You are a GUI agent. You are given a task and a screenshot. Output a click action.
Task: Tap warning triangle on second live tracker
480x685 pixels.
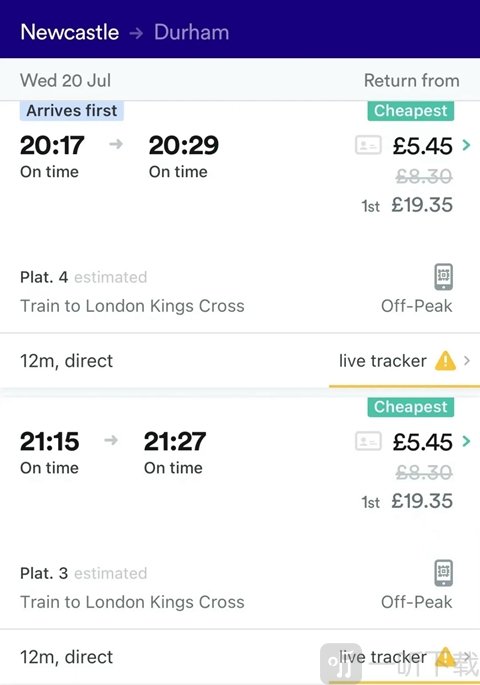pos(445,657)
